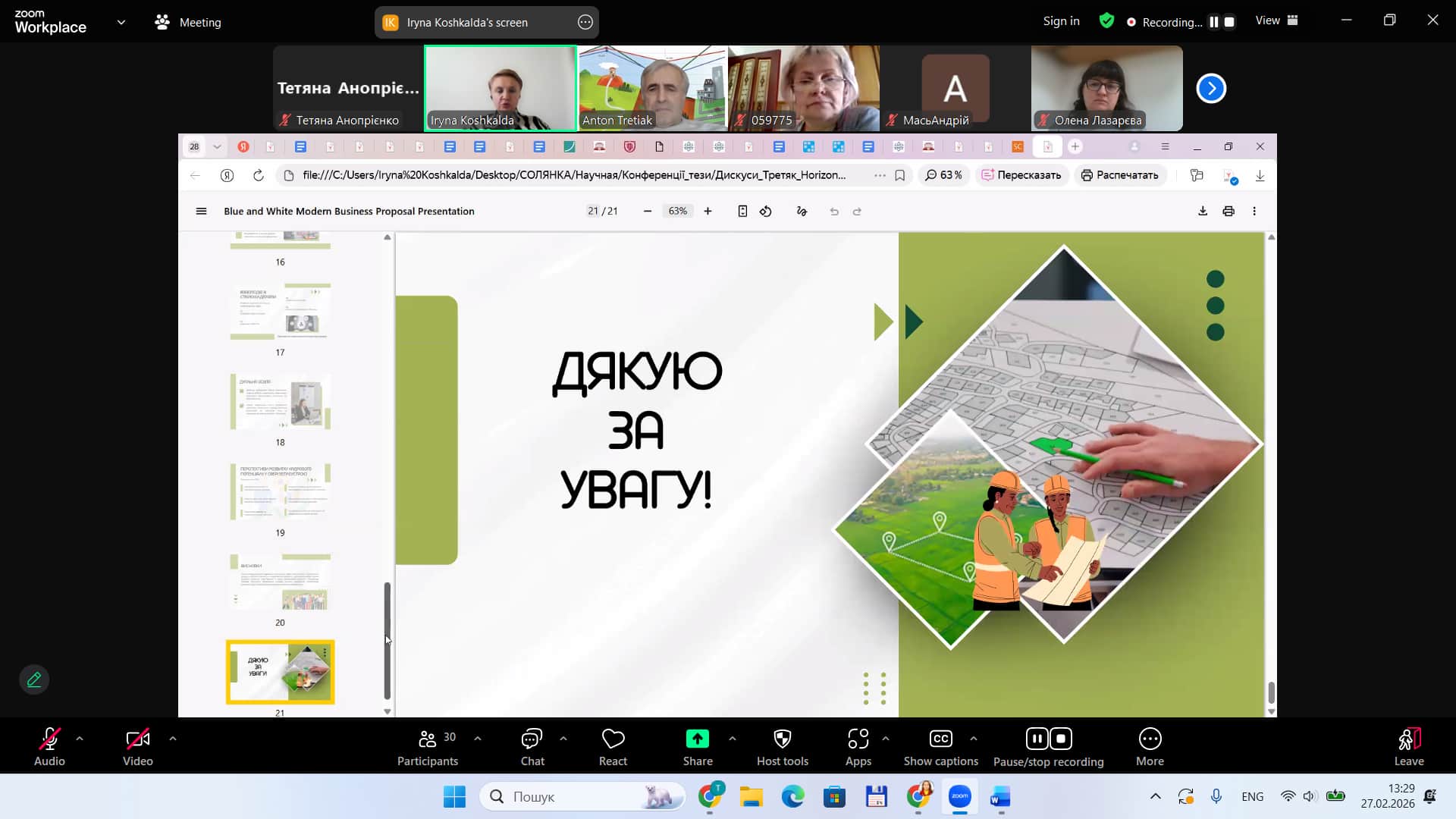1456x819 pixels.
Task: Pause the recording
Action: click(x=1037, y=739)
